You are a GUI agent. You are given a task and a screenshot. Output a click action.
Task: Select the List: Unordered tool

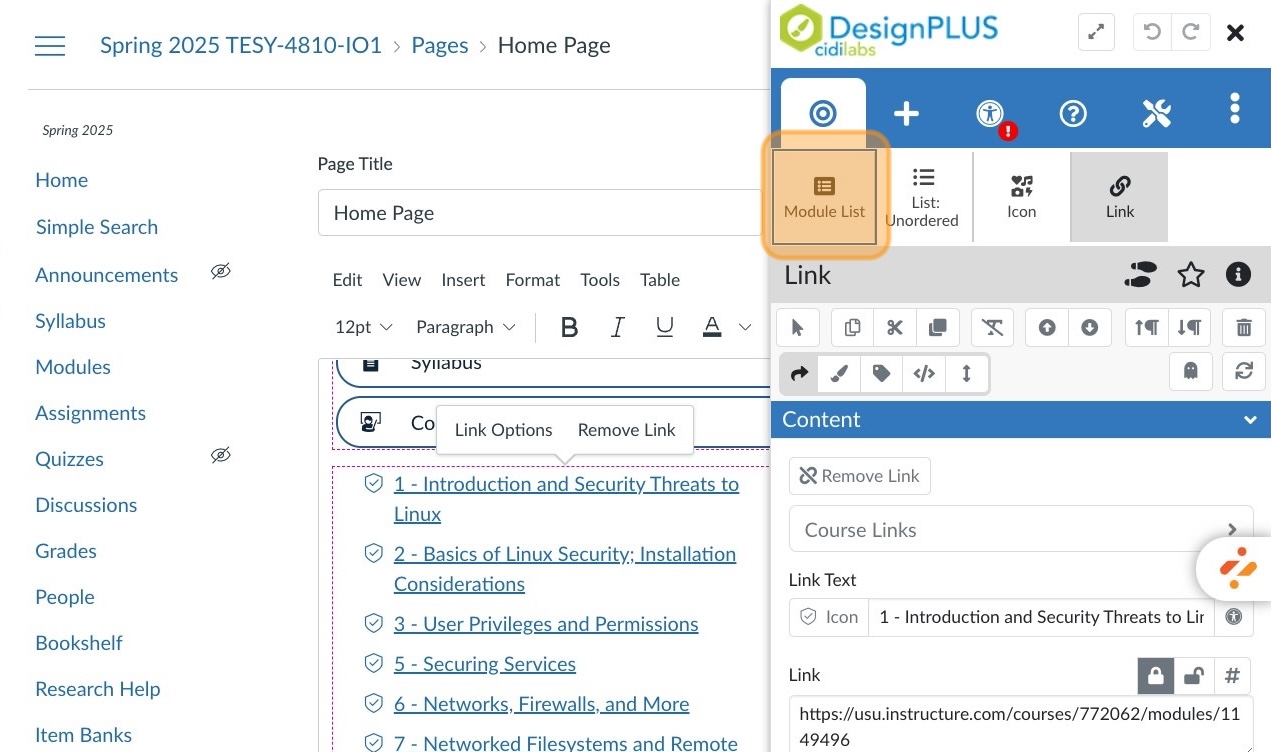922,196
